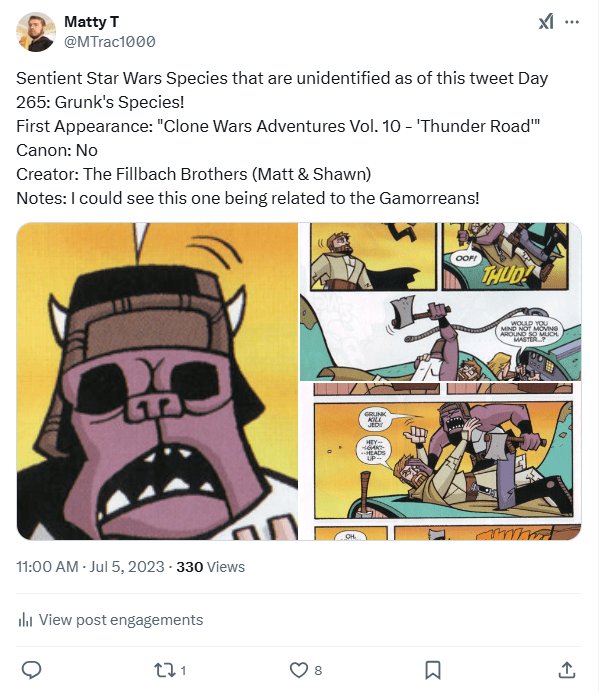This screenshot has width=600, height=692.
Task: Share the post via the share icon
Action: (x=566, y=669)
